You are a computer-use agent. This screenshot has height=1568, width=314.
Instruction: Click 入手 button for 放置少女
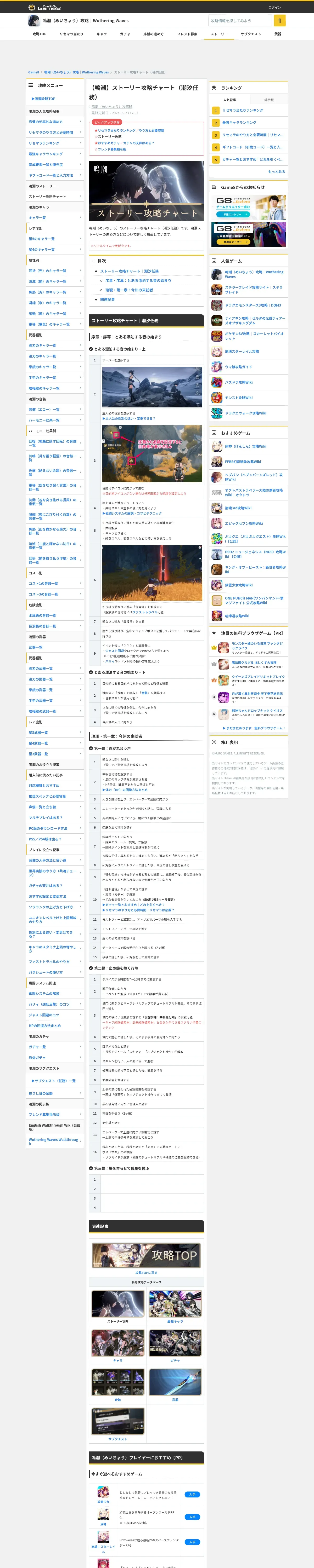click(x=192, y=1494)
